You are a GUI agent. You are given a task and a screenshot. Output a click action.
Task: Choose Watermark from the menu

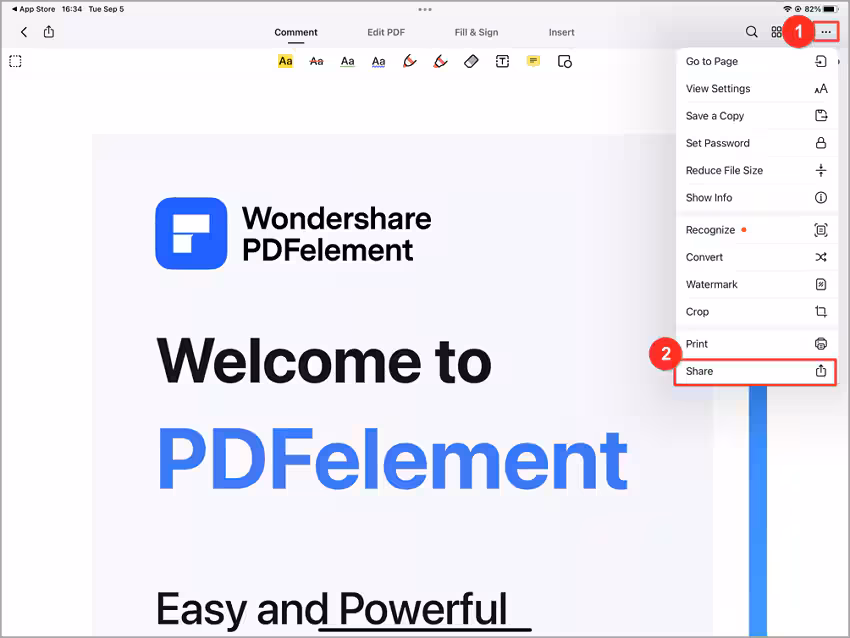[x=756, y=284]
